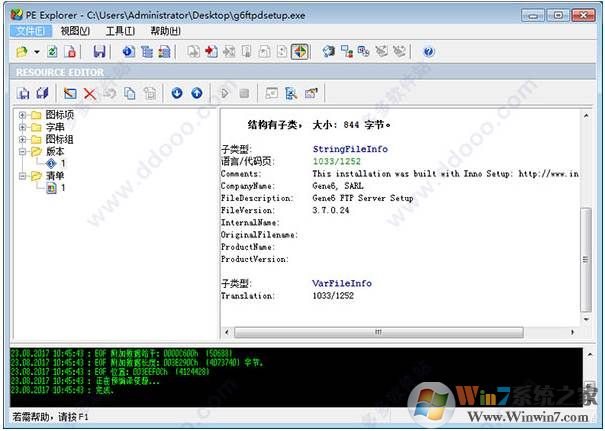This screenshot has height=431, width=605.
Task: Click the section headers toolbar icon
Action: point(164,52)
